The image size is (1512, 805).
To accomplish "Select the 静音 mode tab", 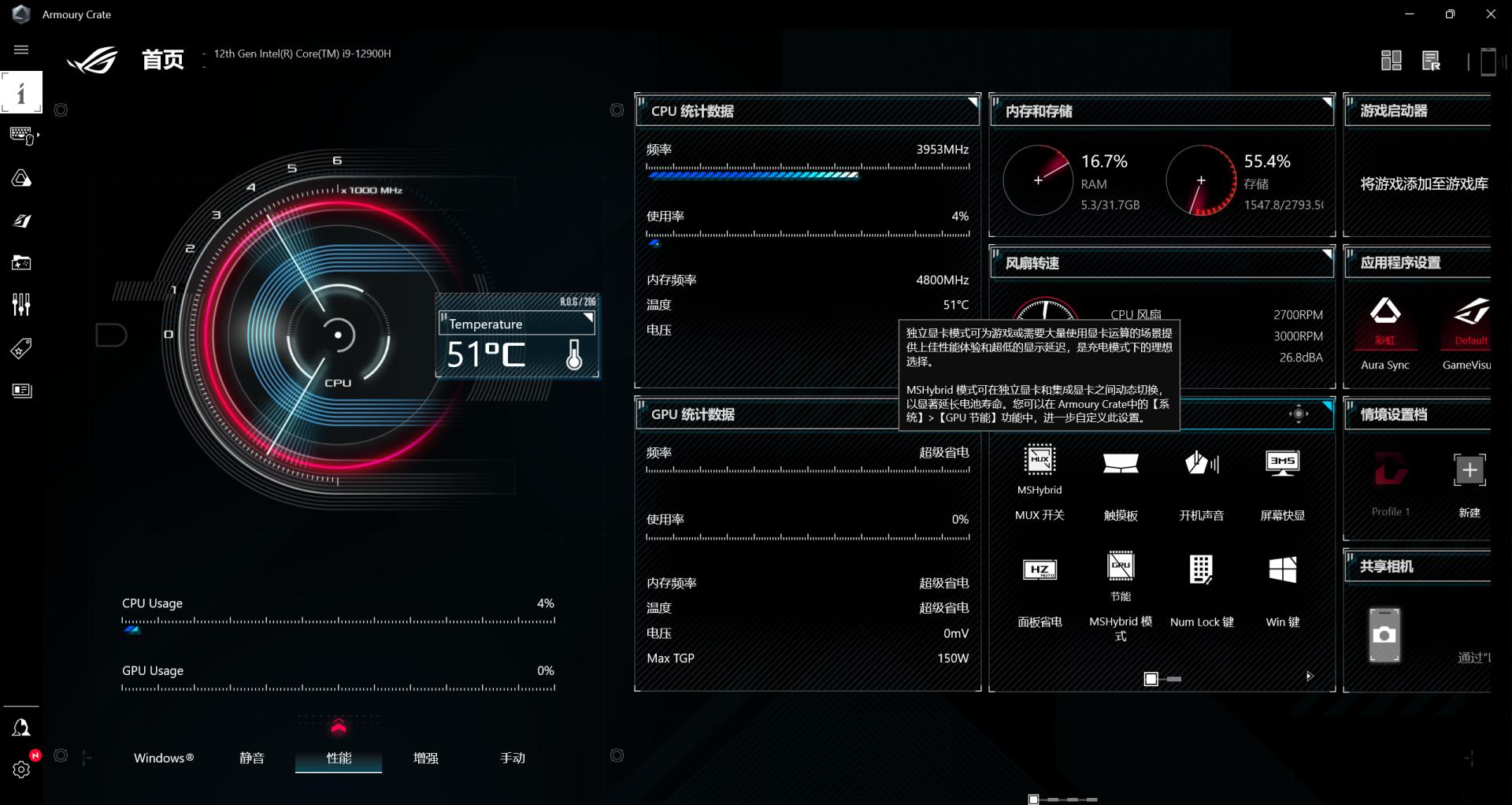I will (x=251, y=758).
